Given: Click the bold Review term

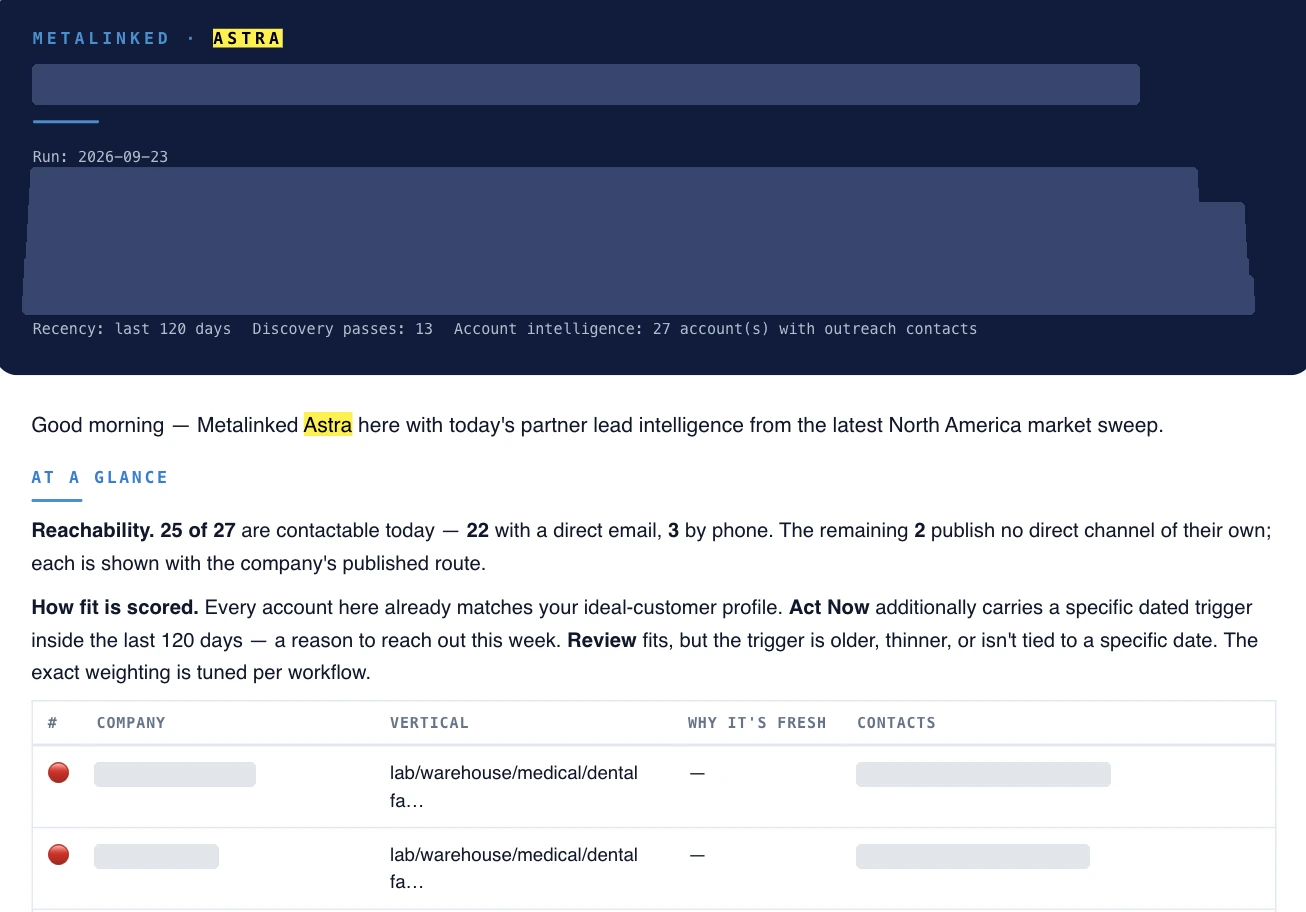Looking at the screenshot, I should coord(601,640).
